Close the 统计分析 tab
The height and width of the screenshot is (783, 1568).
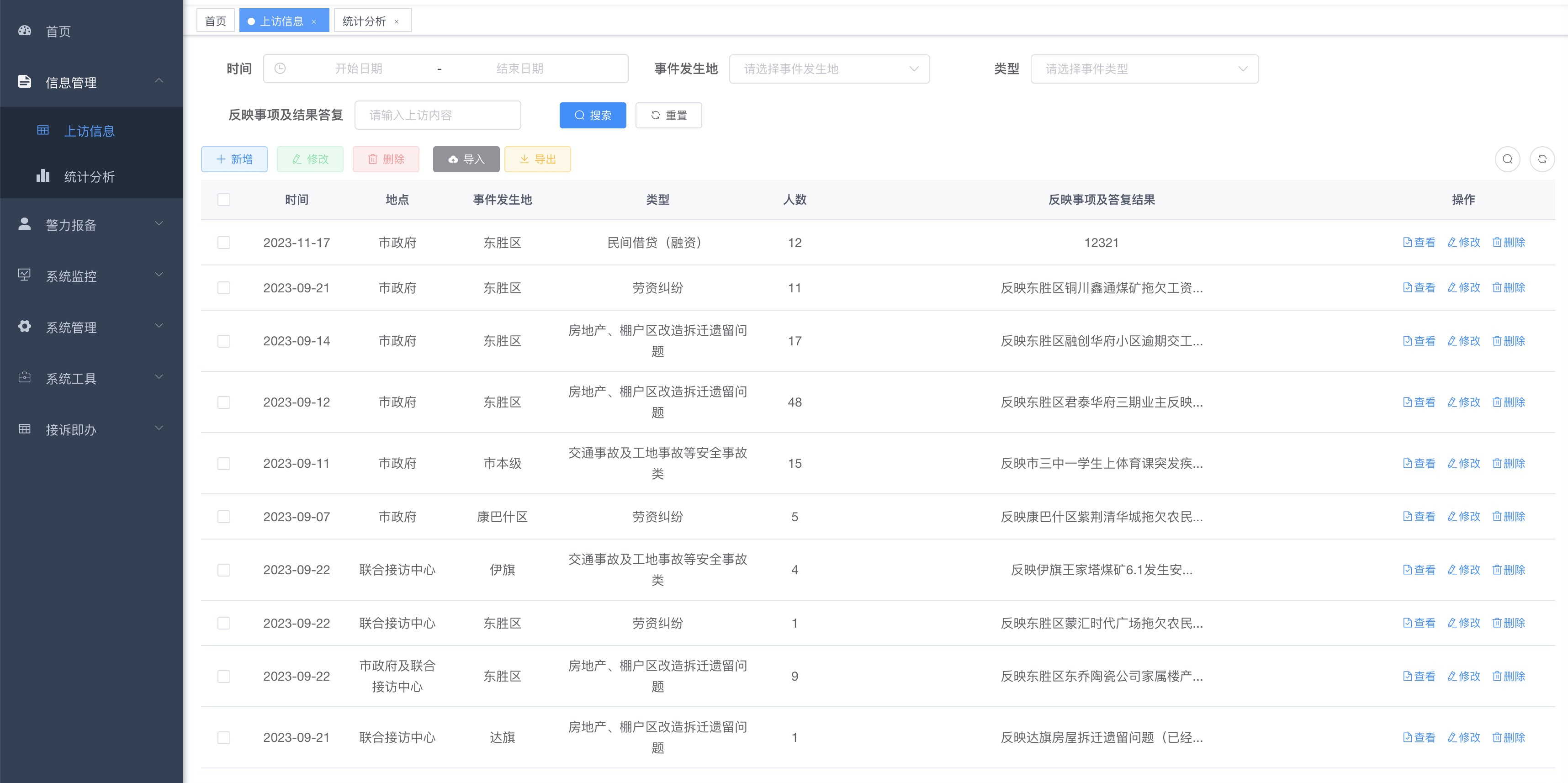396,22
